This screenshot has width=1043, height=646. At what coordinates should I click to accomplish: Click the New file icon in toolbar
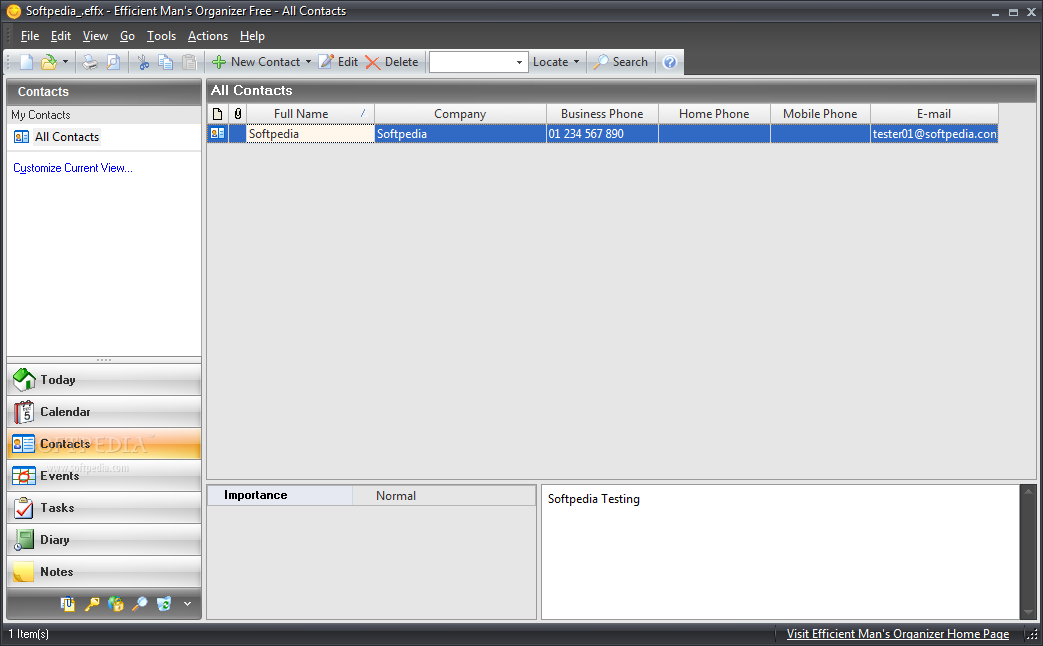[27, 62]
